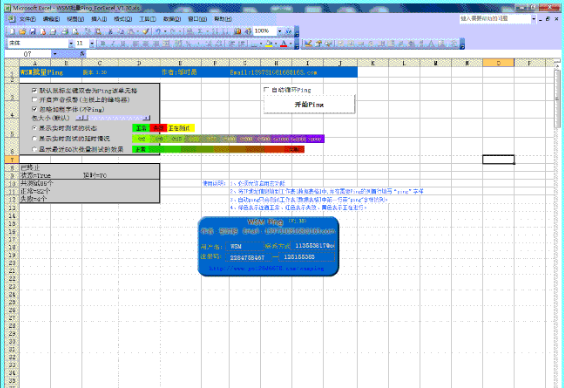The image size is (564, 388).
Task: Select radio showing last 50 tests result
Action: point(35,149)
